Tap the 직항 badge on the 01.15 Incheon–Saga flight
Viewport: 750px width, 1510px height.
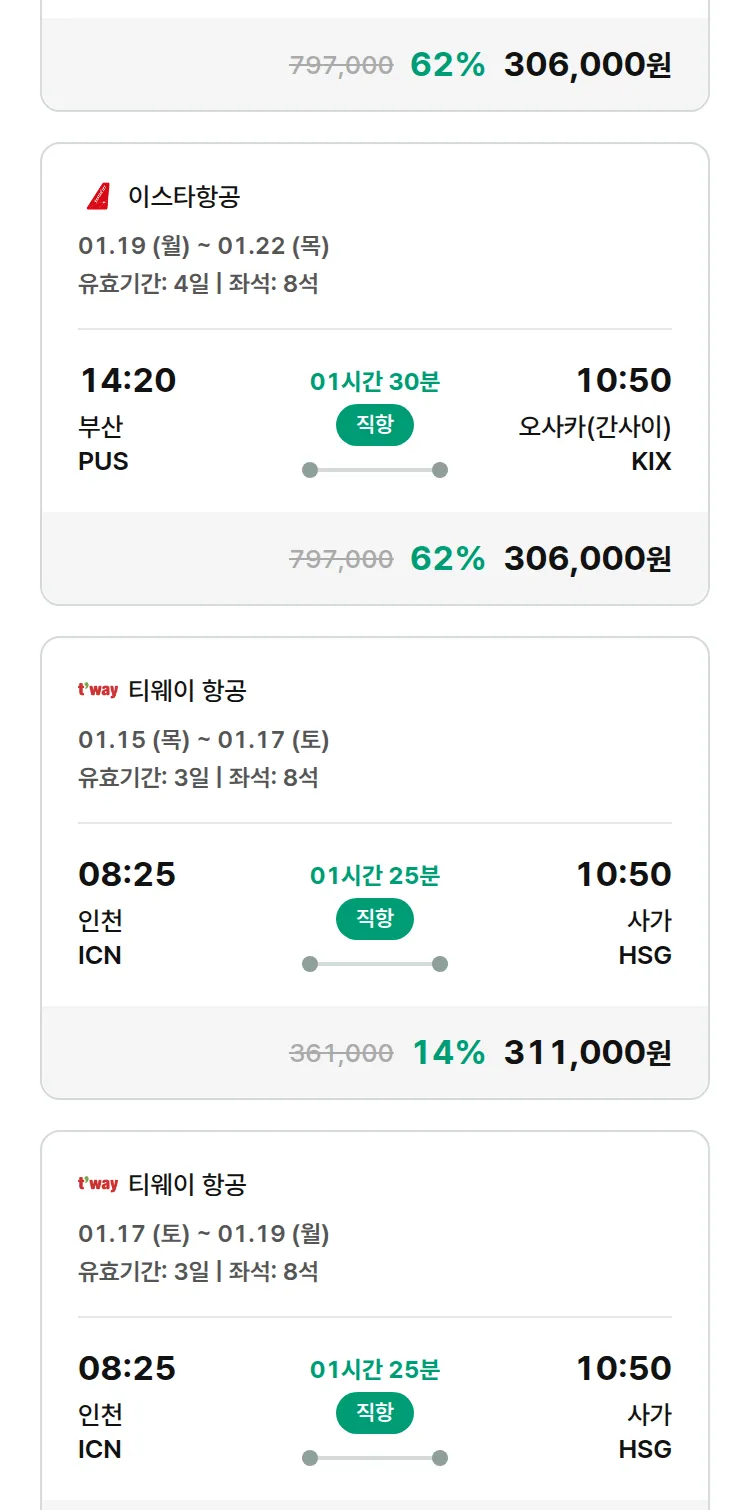(x=375, y=919)
